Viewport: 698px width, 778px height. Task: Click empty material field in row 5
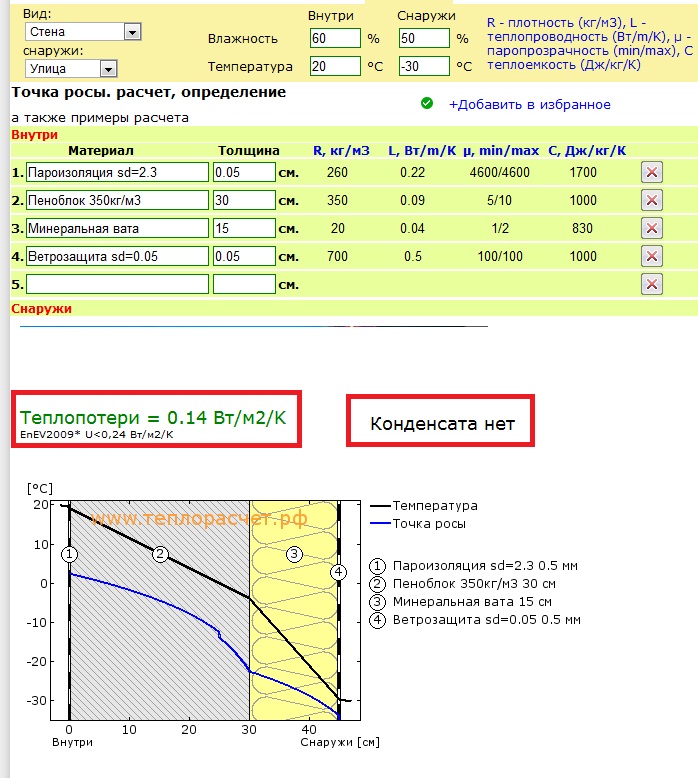117,284
